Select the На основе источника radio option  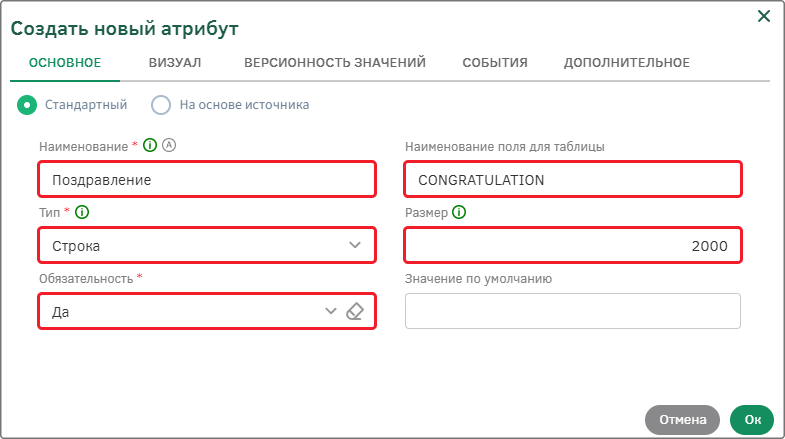tap(161, 105)
